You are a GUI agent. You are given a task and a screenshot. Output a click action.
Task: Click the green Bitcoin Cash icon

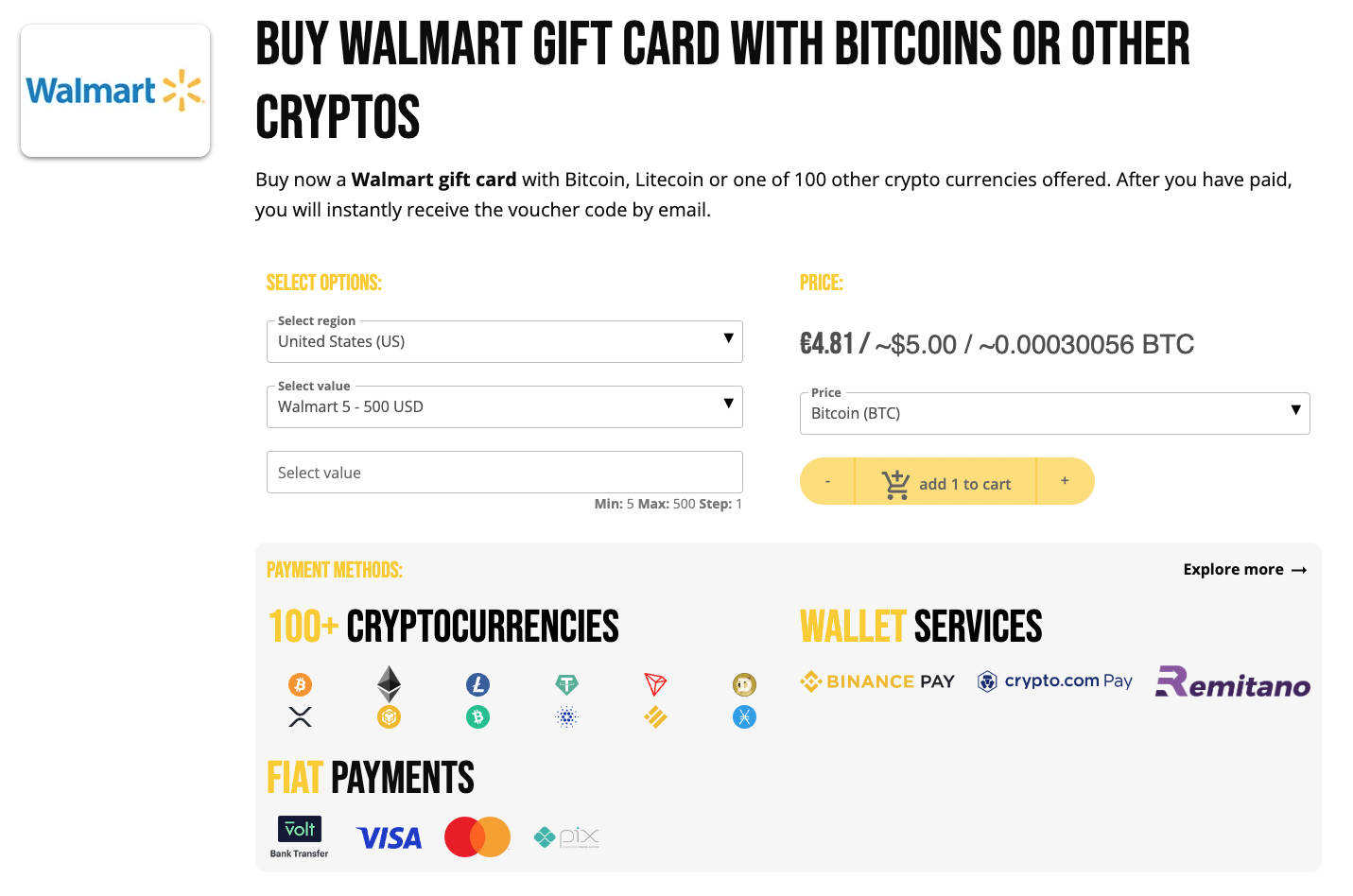(x=477, y=717)
